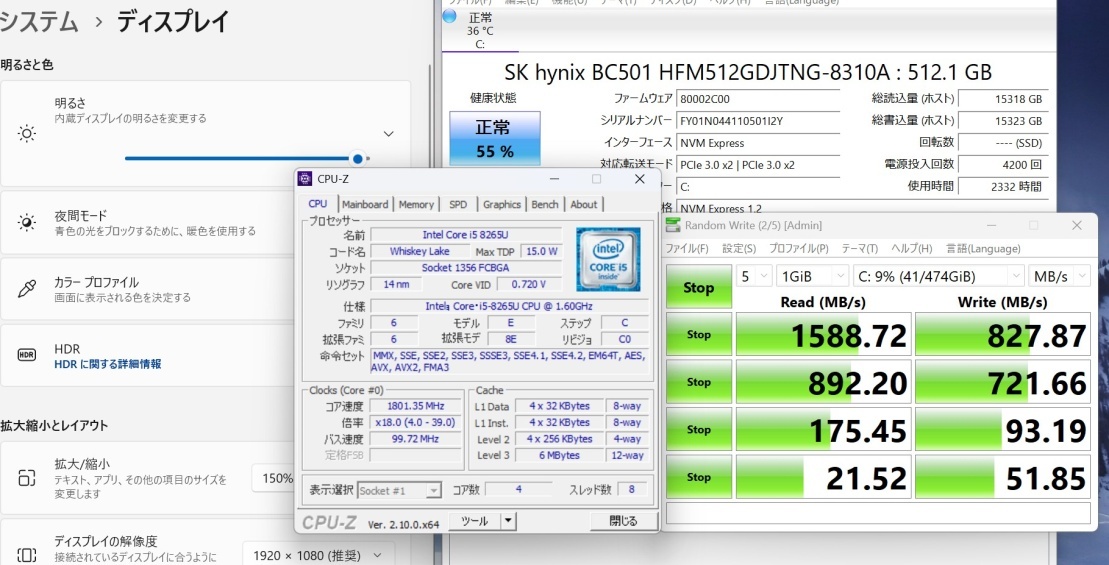The image size is (1109, 565).
Task: Click the Intel Core i5 8265U name field
Action: coord(466,234)
